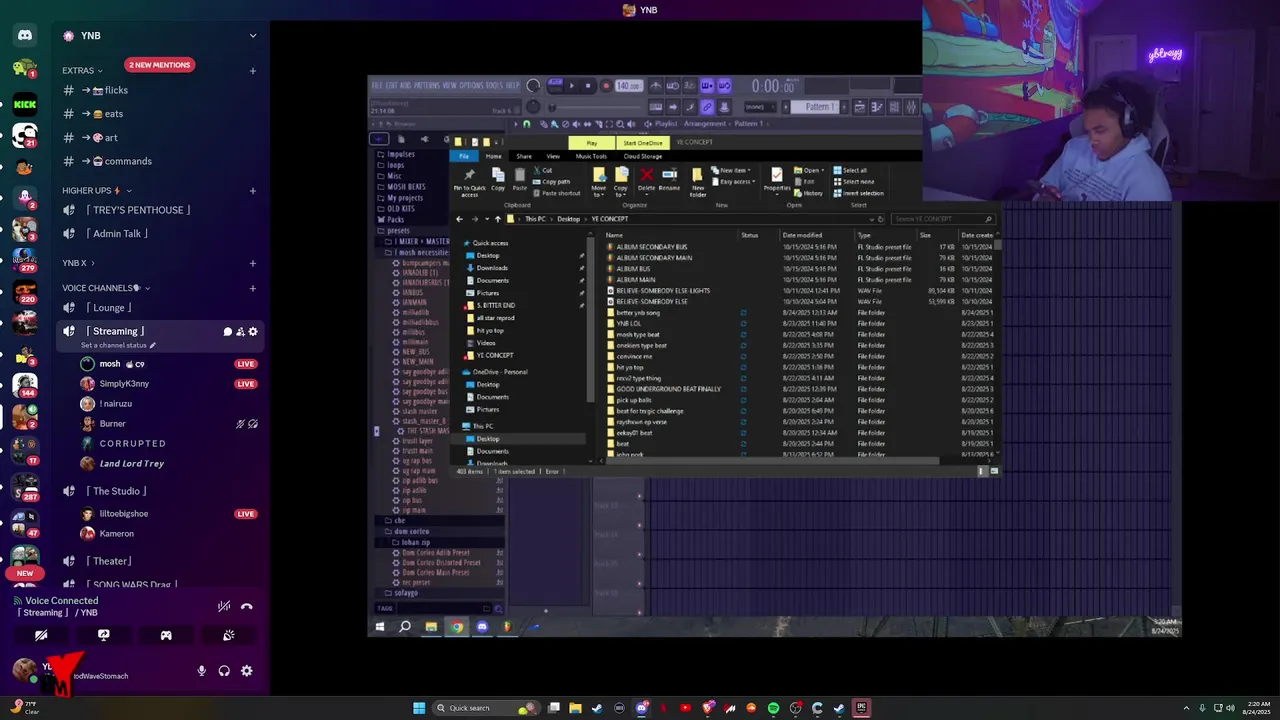Collapse the EXTRAS category
This screenshot has height=720, width=1280.
coord(83,71)
